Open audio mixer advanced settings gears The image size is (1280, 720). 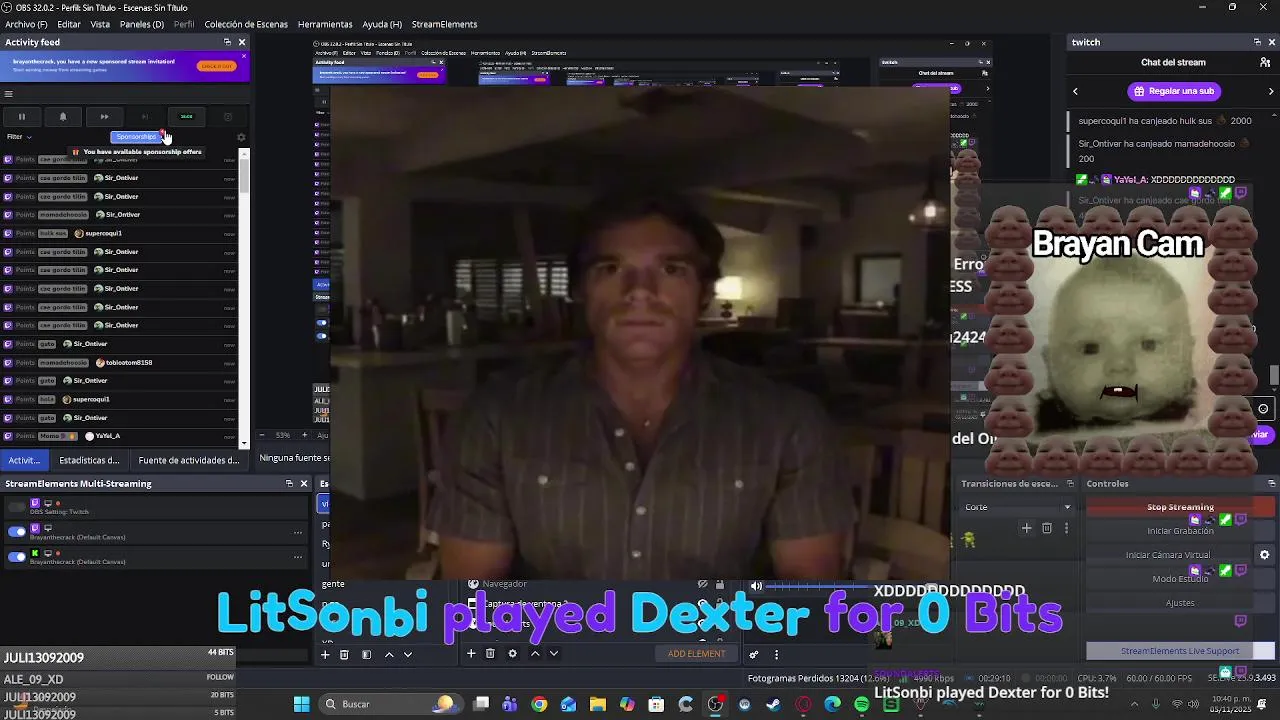[754, 654]
